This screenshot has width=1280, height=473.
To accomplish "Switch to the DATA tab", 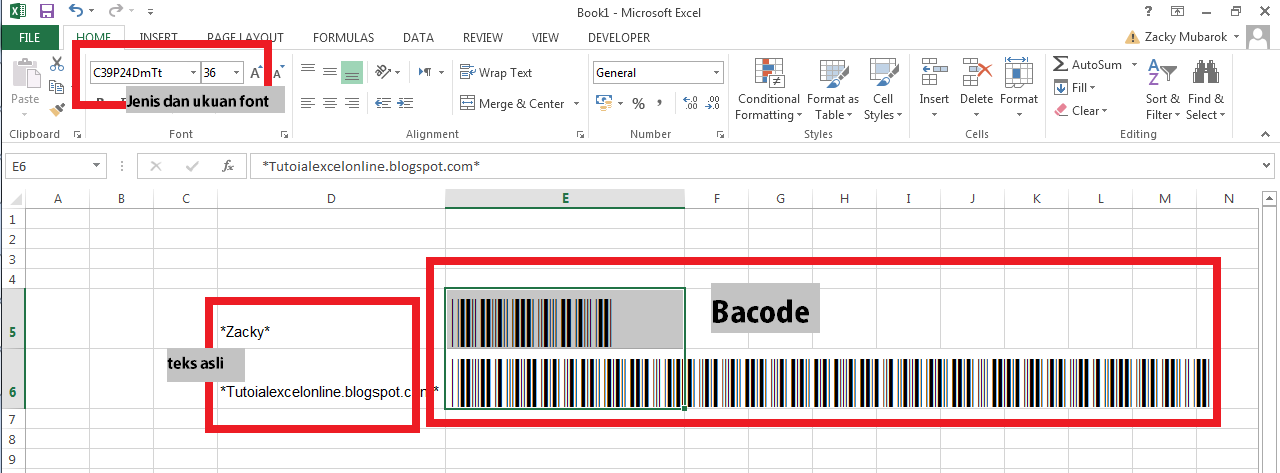I will pyautogui.click(x=418, y=37).
